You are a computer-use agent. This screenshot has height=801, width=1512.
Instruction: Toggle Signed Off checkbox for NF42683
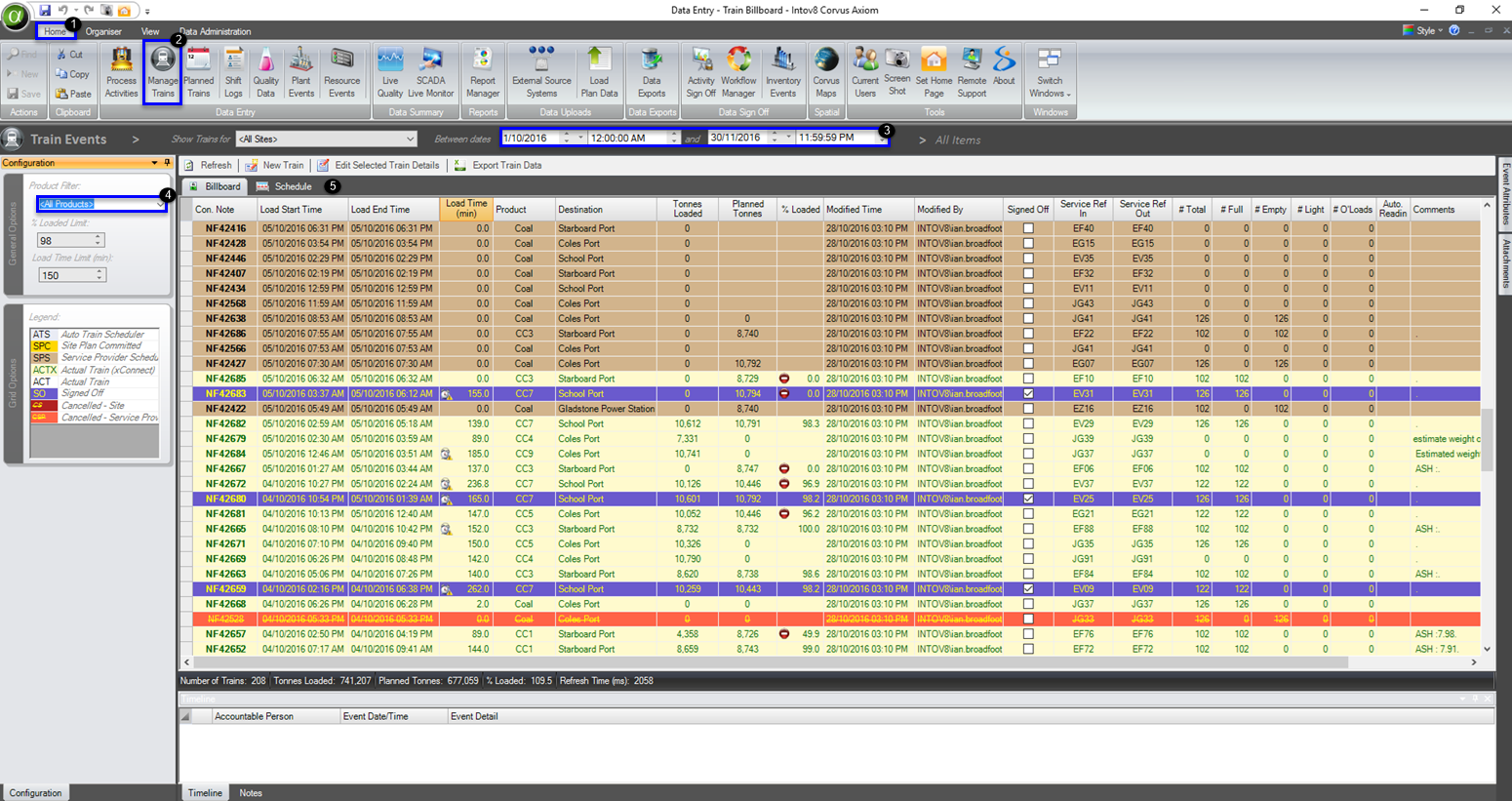tap(1028, 394)
